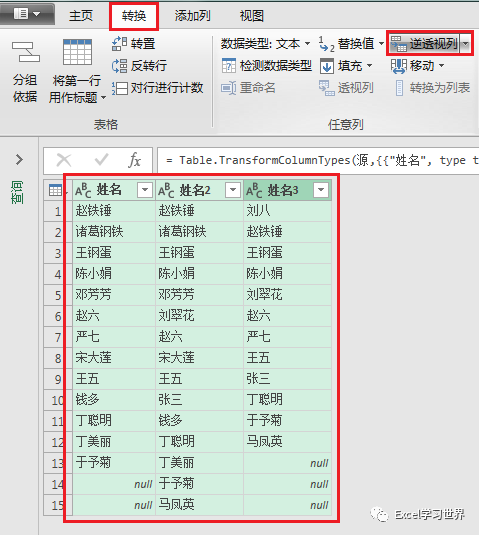Image resolution: width=479 pixels, height=535 pixels.
Task: Click the 将第一行用作标题 table icon
Action: [x=77, y=52]
